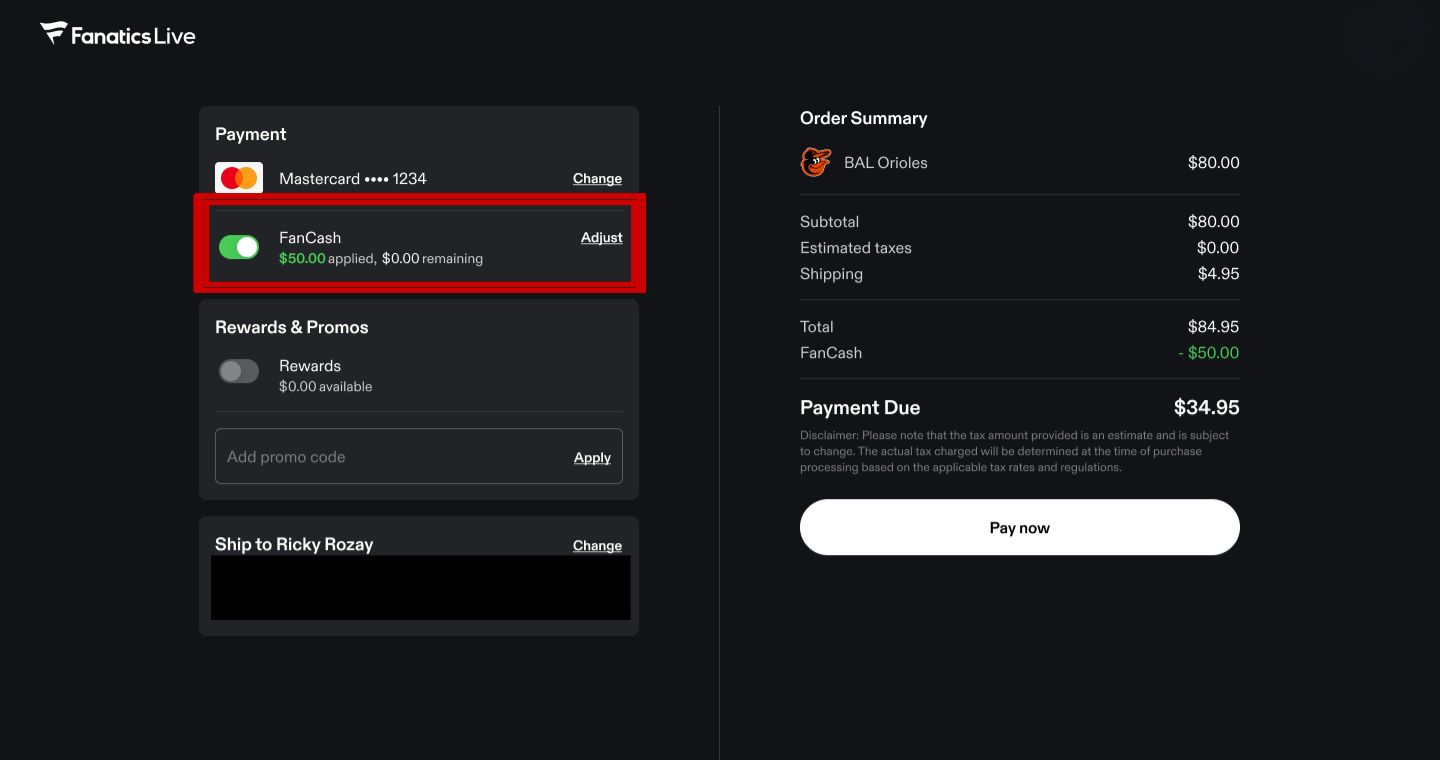1440x760 pixels.
Task: Click the $0.00 available rewards text
Action: pyautogui.click(x=326, y=387)
